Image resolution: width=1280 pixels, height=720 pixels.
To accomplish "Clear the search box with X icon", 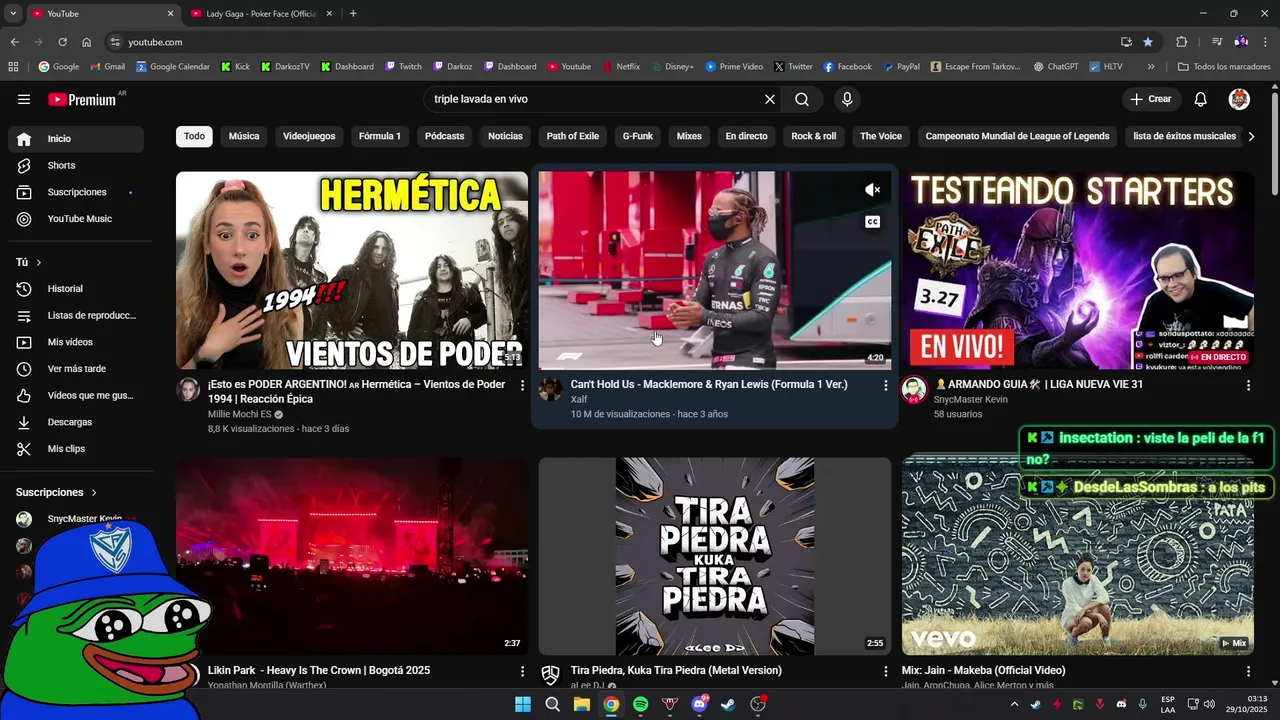I will point(770,99).
